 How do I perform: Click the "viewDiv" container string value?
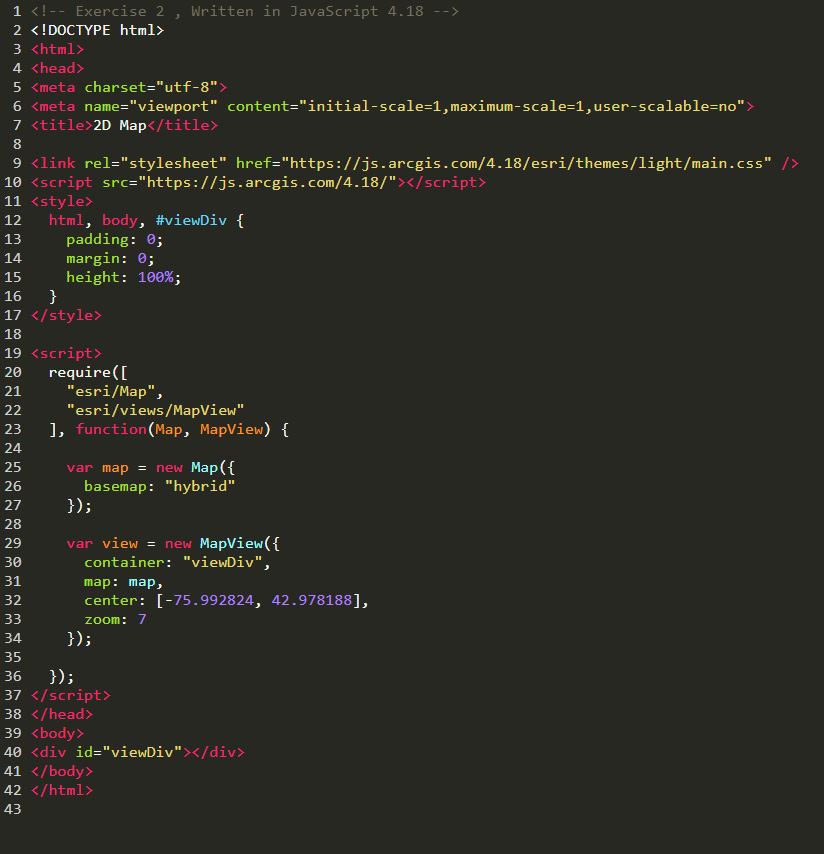(226, 562)
